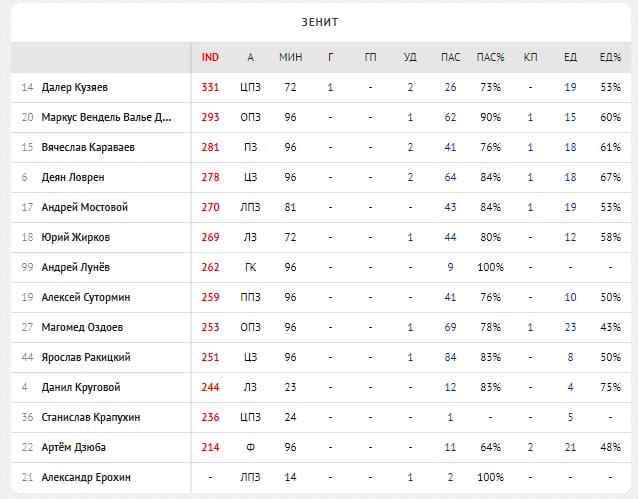Click Вендель's 90% pass accuracy
The height and width of the screenshot is (499, 638).
tap(490, 118)
